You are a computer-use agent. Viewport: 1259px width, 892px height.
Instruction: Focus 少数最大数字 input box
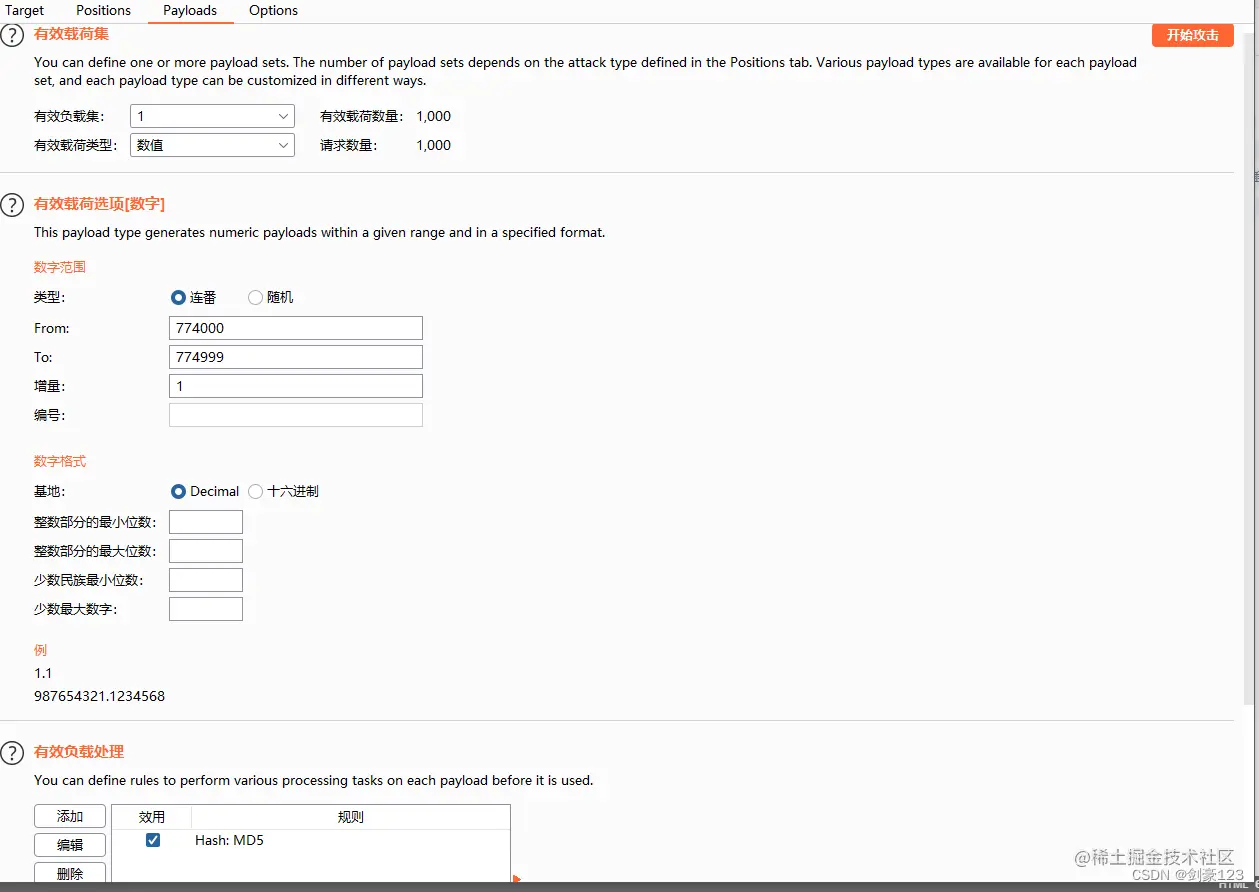[x=206, y=609]
